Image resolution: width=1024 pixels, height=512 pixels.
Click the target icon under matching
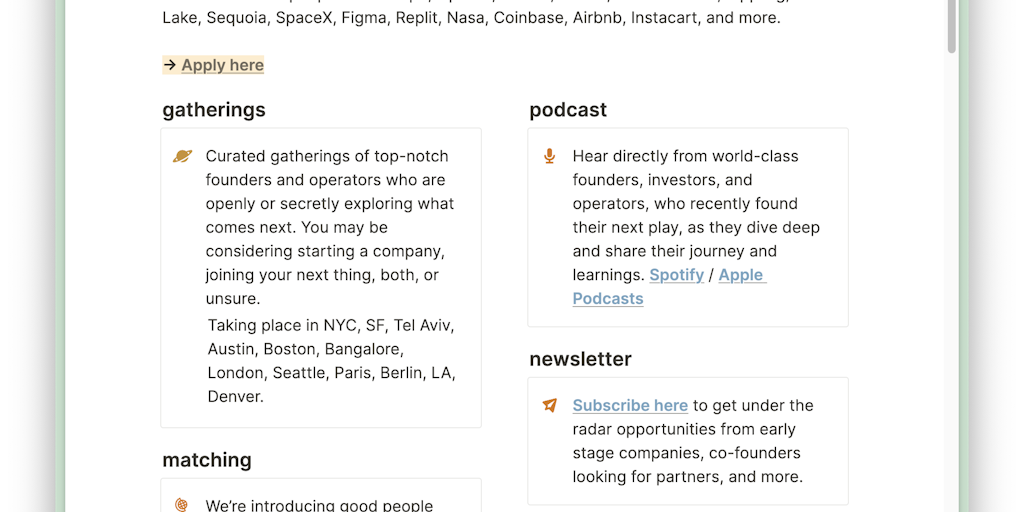pos(182,505)
